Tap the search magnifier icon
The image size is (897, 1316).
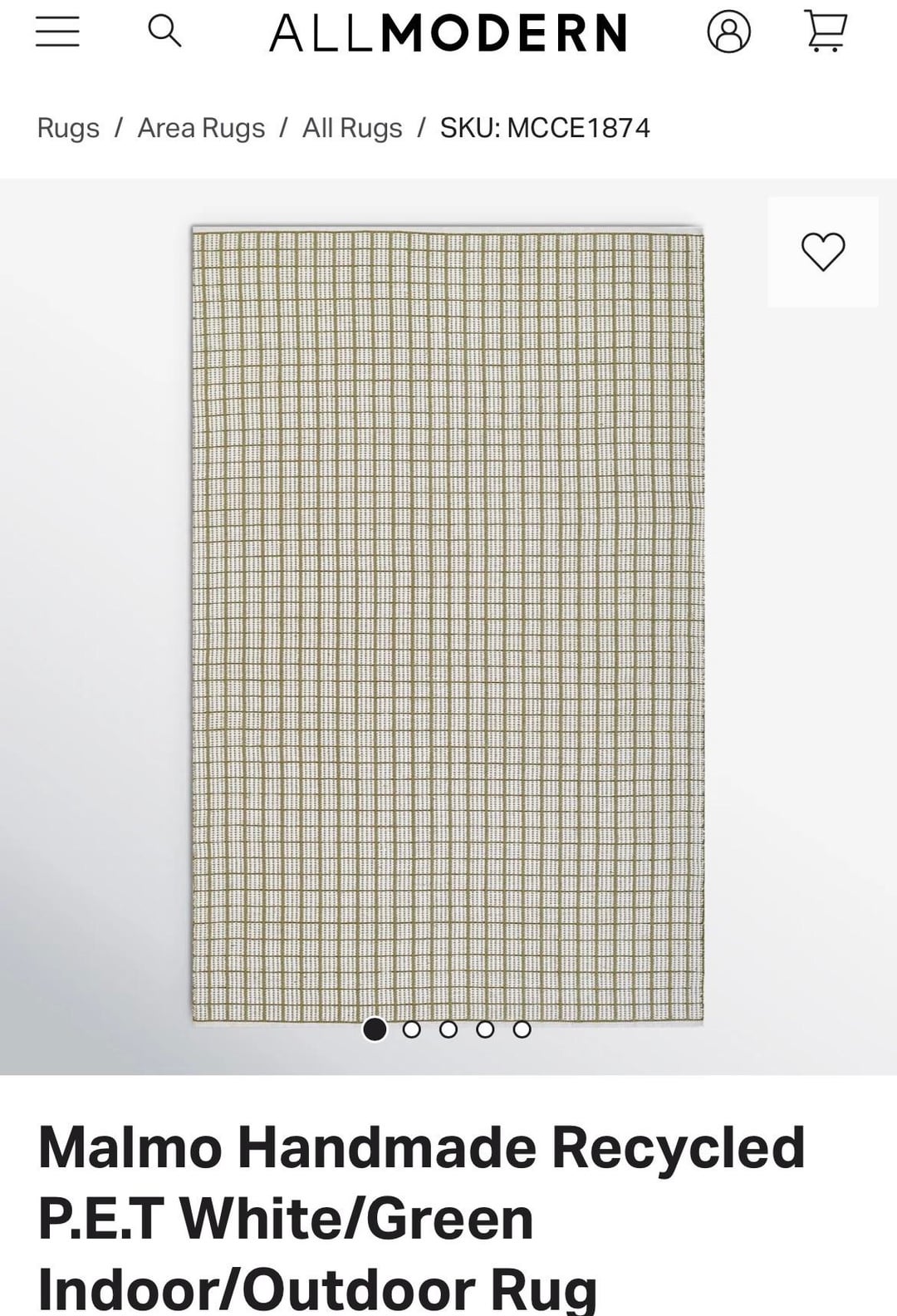click(164, 32)
